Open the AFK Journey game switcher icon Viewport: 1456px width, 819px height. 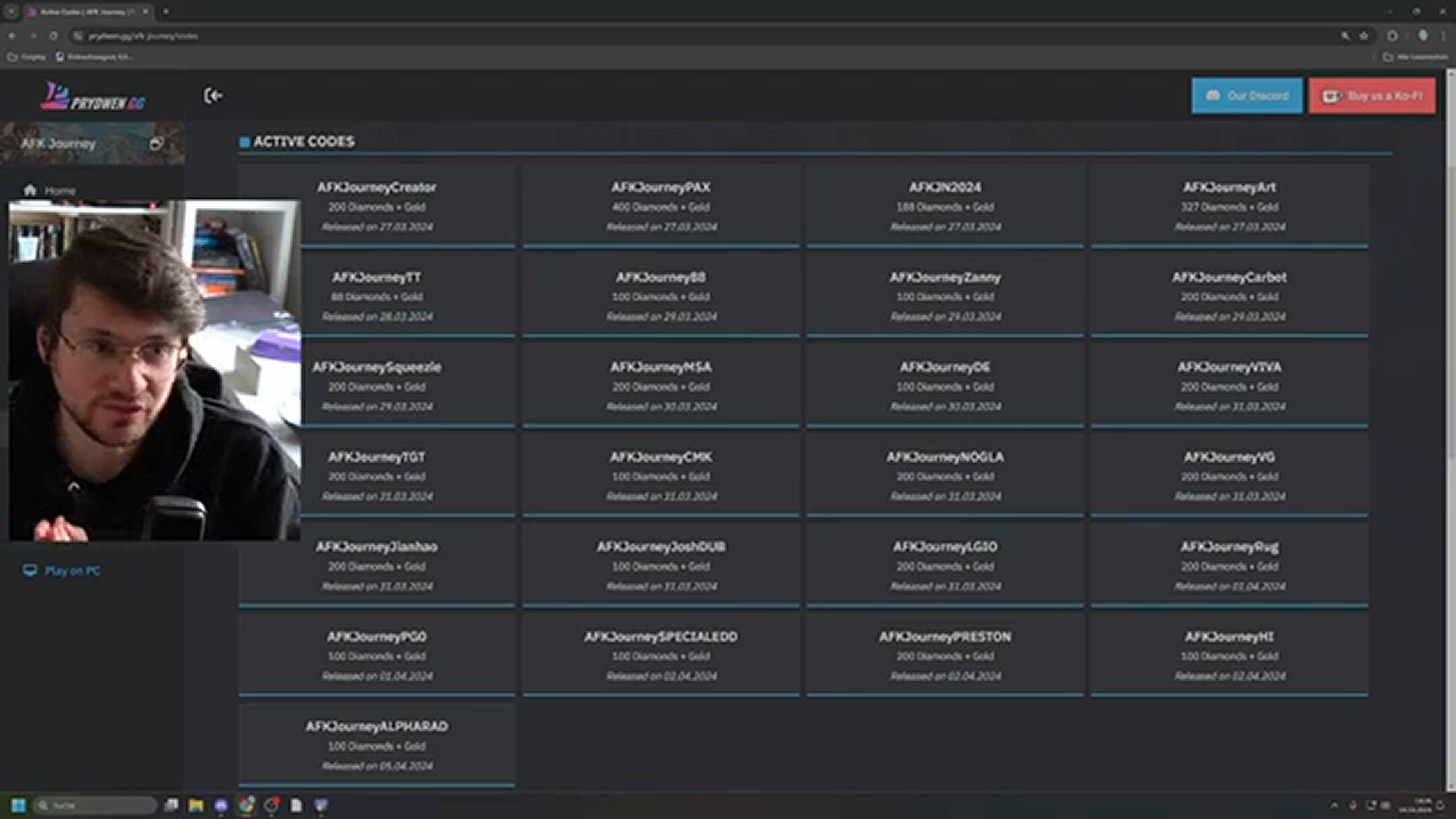pyautogui.click(x=156, y=143)
